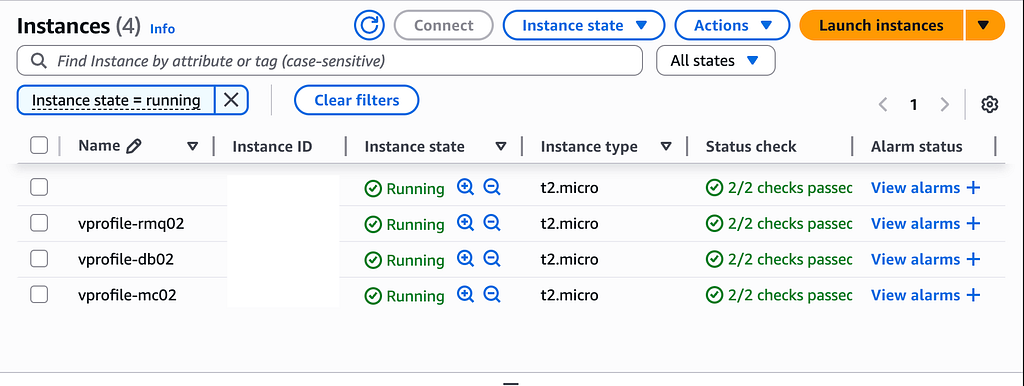
Task: Click page number 1
Action: click(x=914, y=105)
